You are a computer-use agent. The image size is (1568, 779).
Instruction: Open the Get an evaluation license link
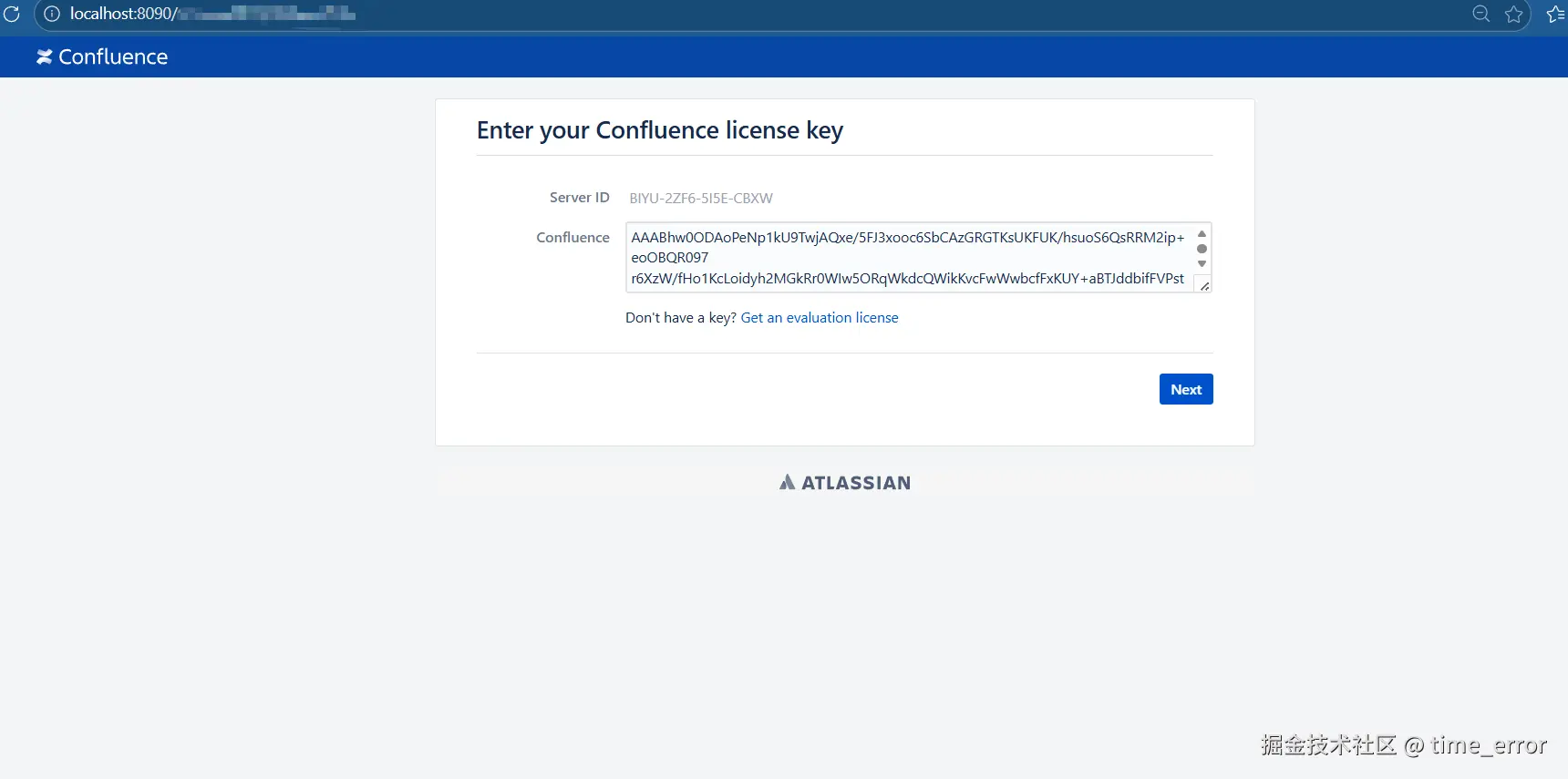click(819, 318)
